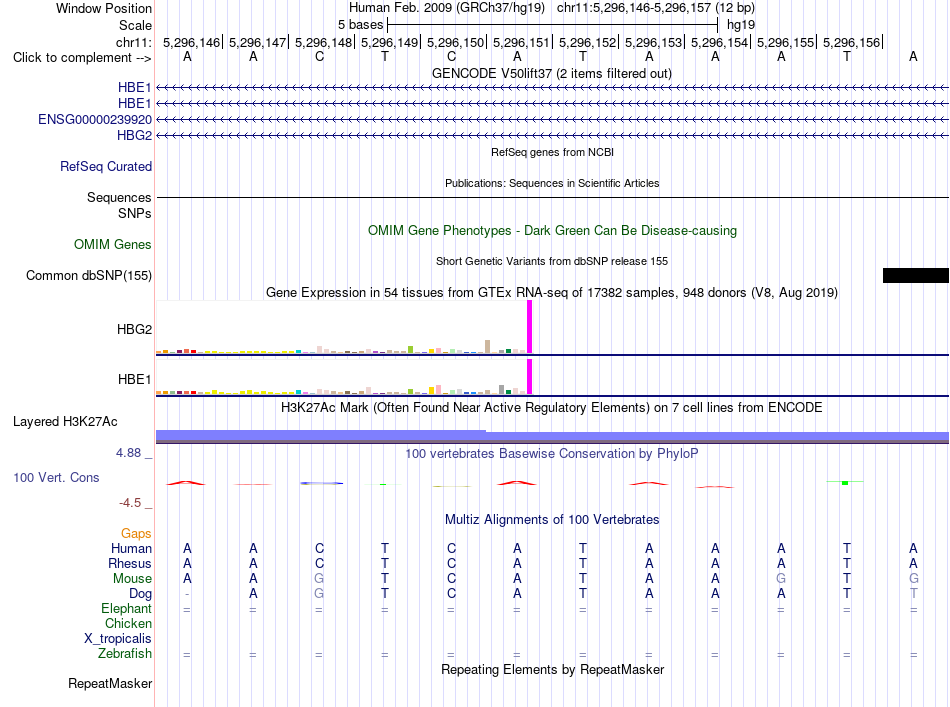Viewport: 950px width, 707px height.
Task: Click the 'Click to complement -->' label
Action: pyautogui.click(x=82, y=58)
